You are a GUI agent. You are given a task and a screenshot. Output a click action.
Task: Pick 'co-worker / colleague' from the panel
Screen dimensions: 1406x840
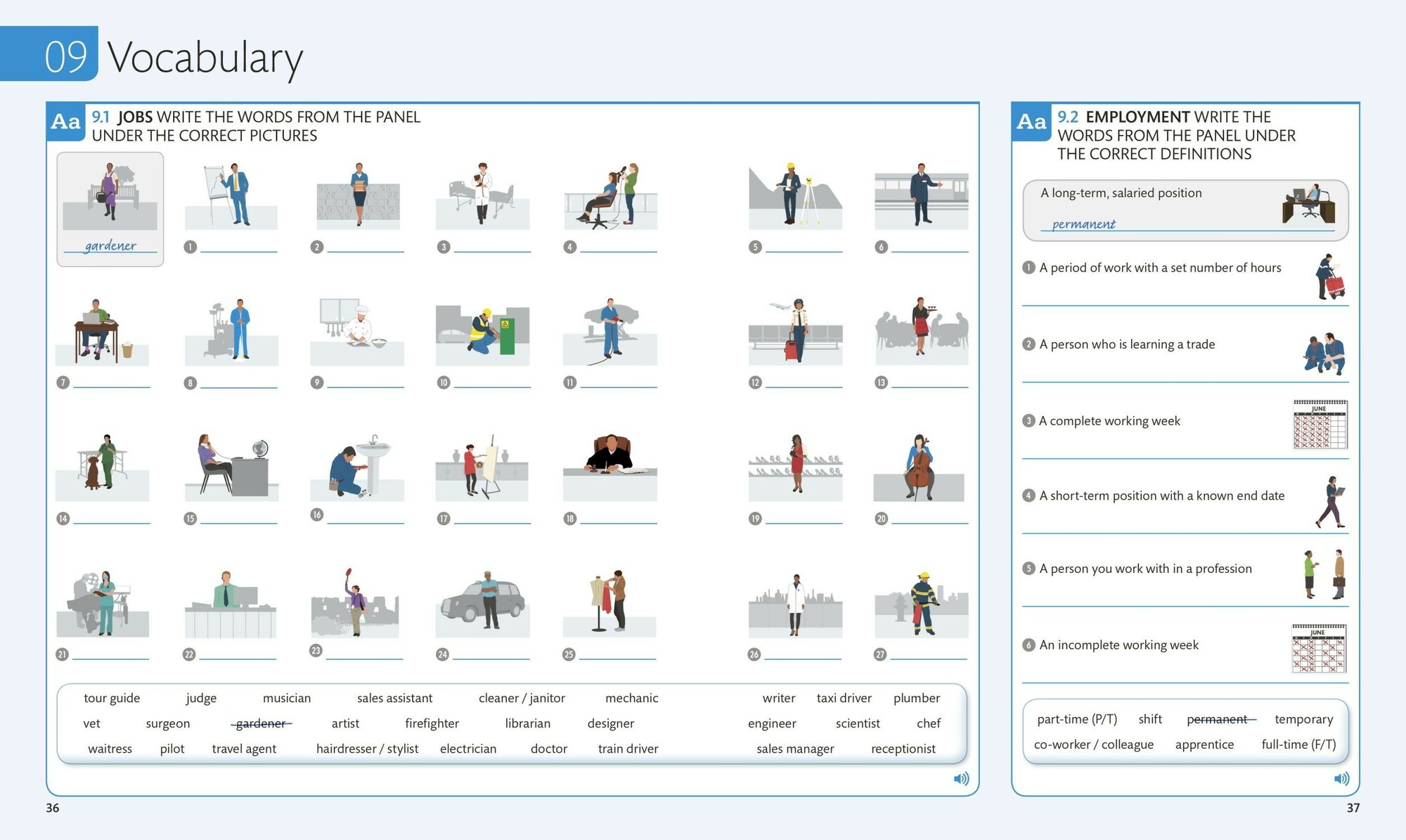coord(1093,744)
